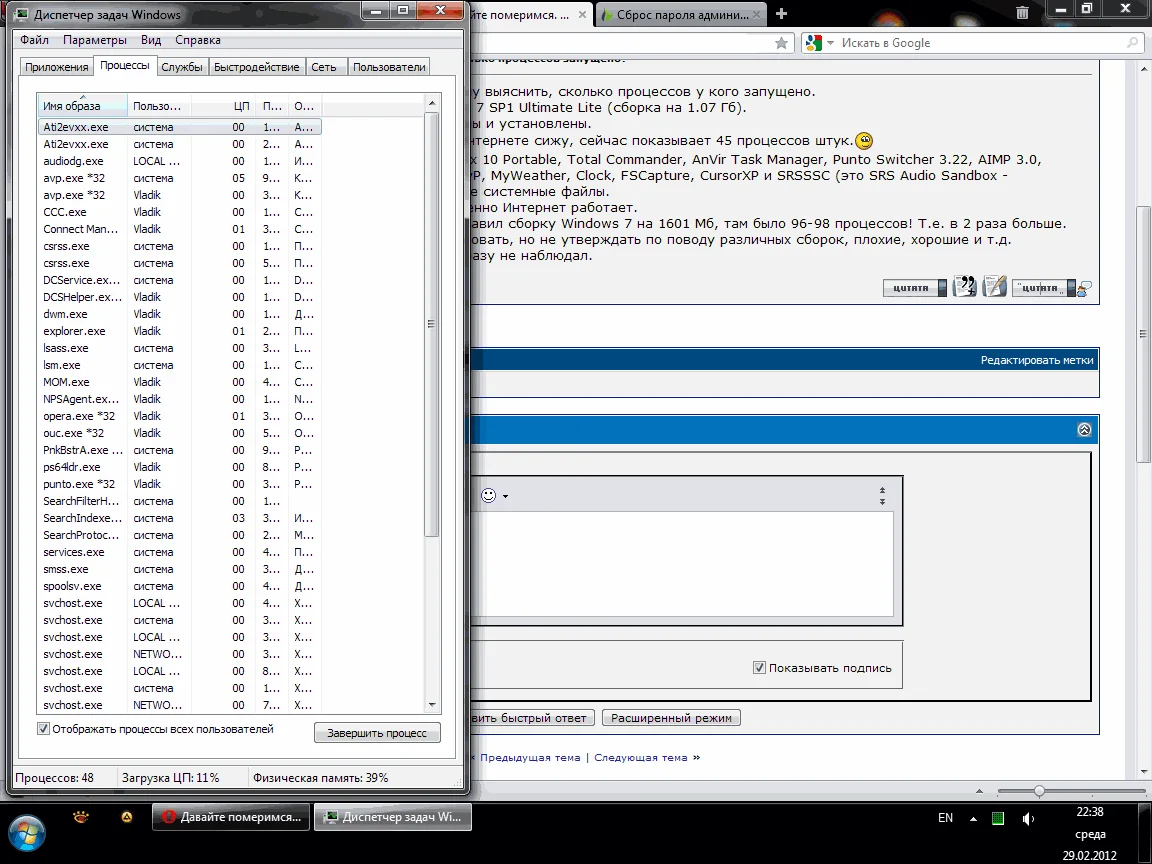The image size is (1152, 864).
Task: Toggle 'Отображать процессы всех пользователей' checkbox
Action: point(43,729)
